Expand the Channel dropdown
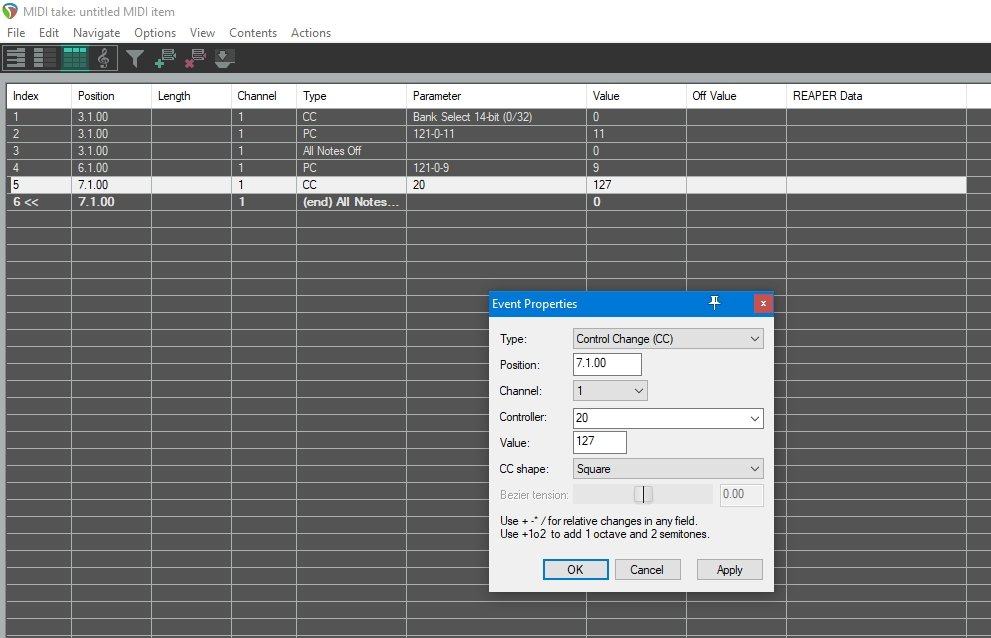 pyautogui.click(x=610, y=391)
